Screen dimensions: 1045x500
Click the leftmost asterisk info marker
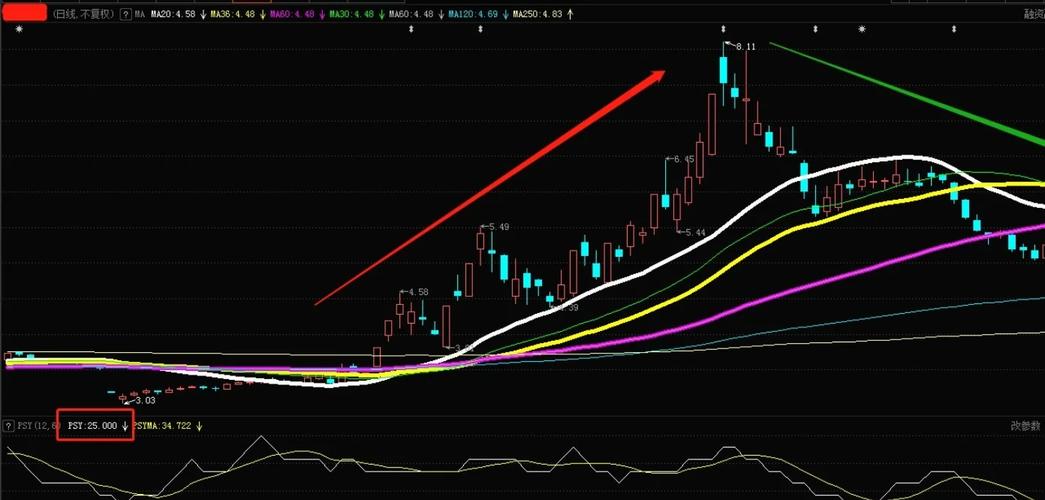pos(19,30)
